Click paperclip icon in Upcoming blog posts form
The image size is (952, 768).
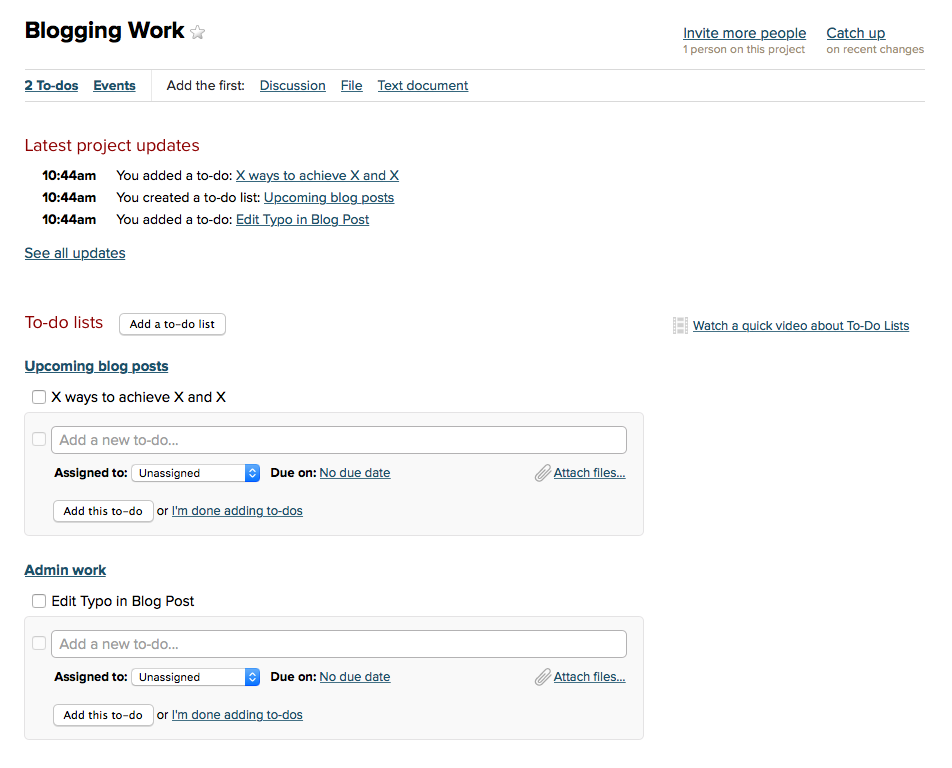(543, 473)
